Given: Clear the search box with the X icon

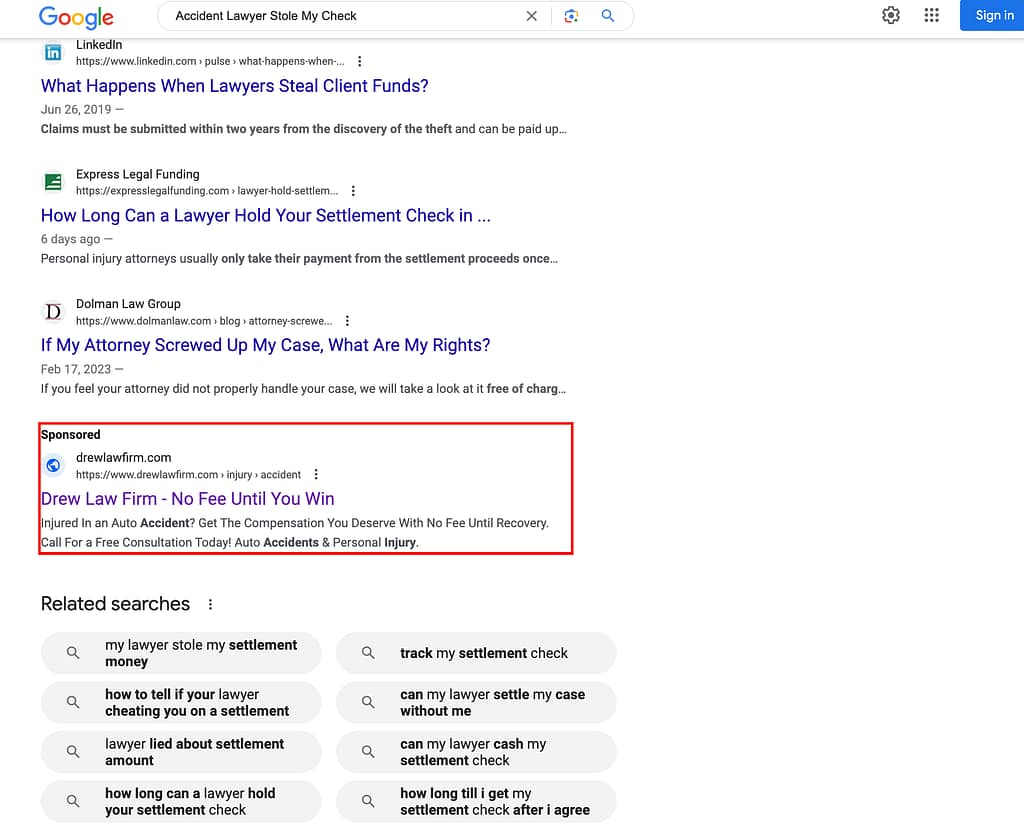Looking at the screenshot, I should click(532, 16).
